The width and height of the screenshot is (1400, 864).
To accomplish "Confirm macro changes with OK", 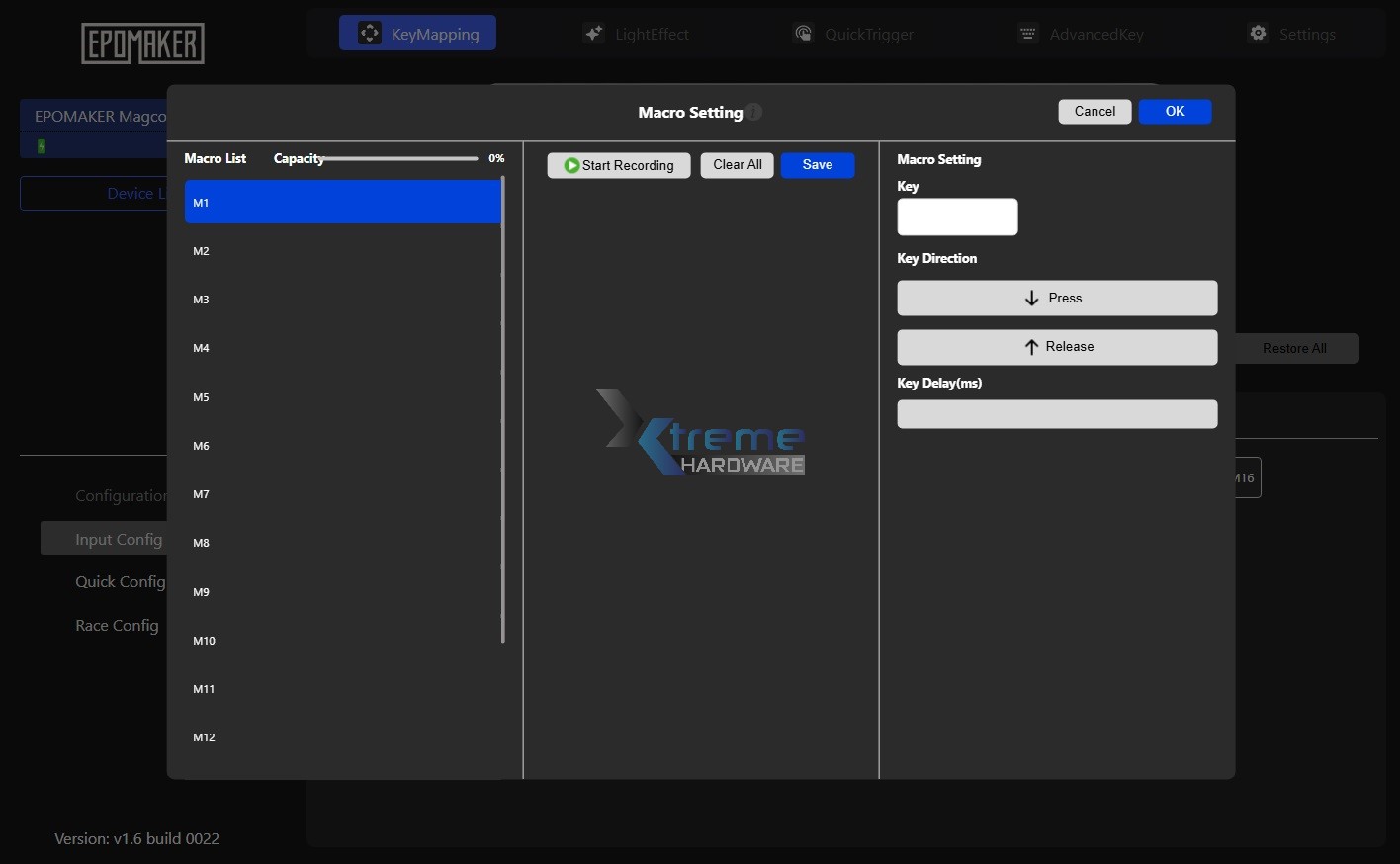I will click(x=1176, y=111).
